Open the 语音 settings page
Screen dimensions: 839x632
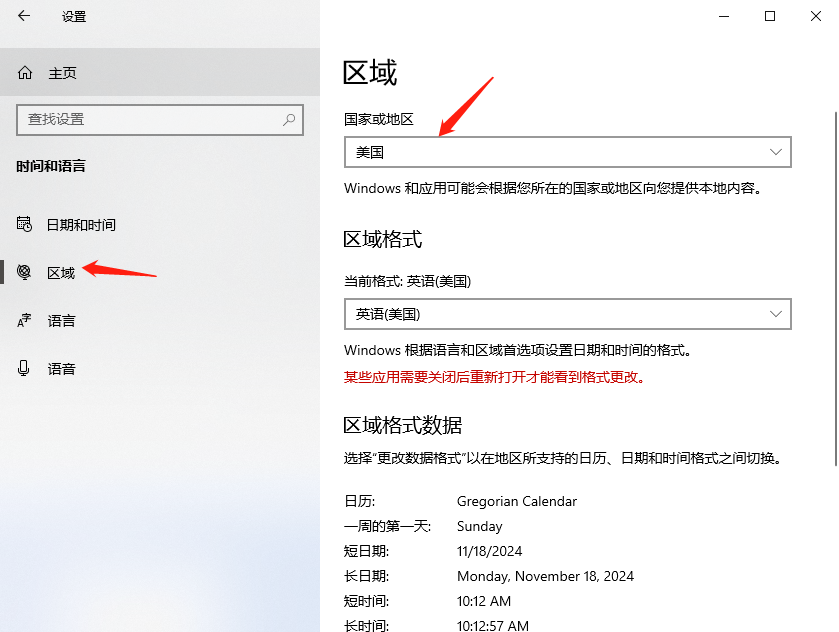(62, 368)
